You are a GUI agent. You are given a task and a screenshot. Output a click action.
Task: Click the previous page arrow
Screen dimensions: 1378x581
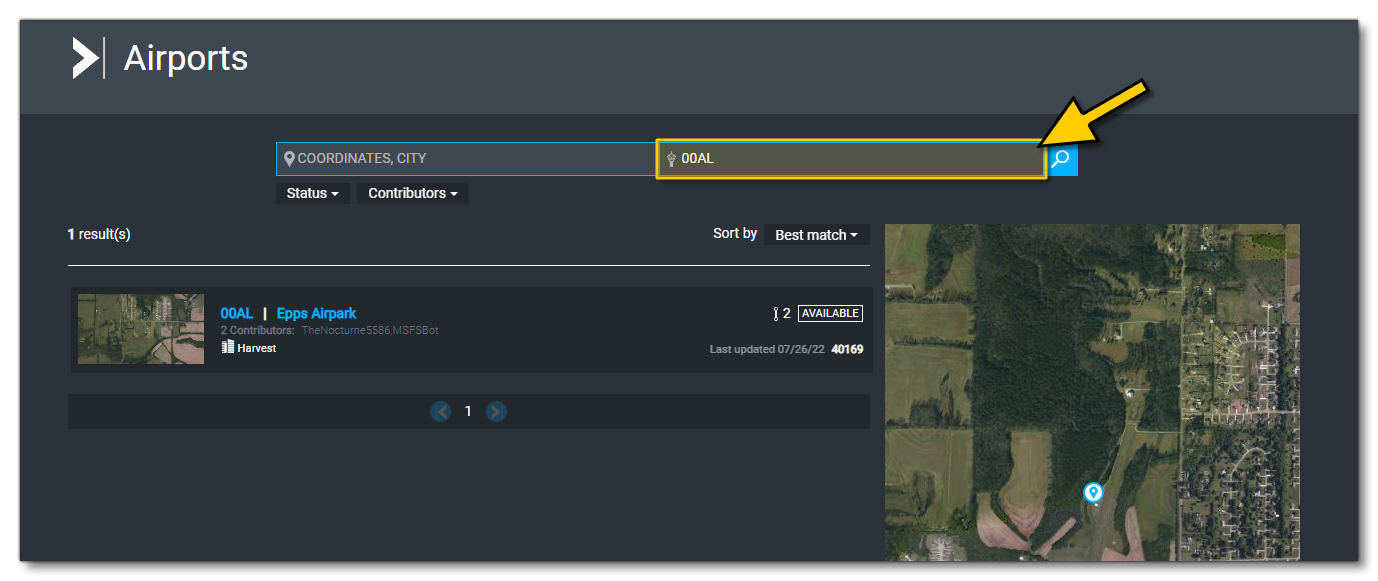[x=440, y=410]
